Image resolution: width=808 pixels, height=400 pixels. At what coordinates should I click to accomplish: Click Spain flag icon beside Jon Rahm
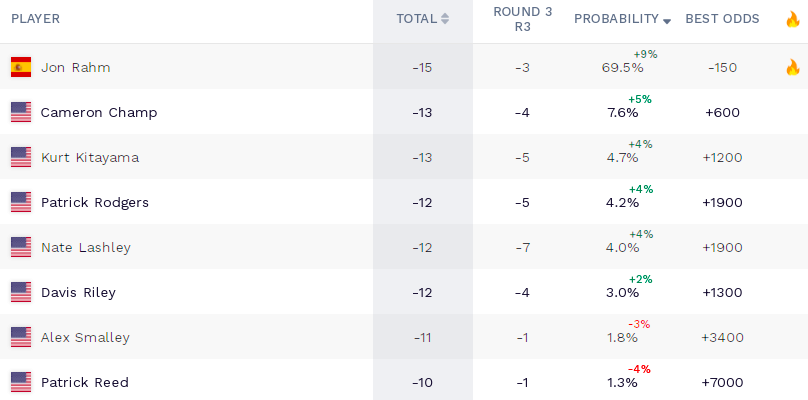coord(21,67)
